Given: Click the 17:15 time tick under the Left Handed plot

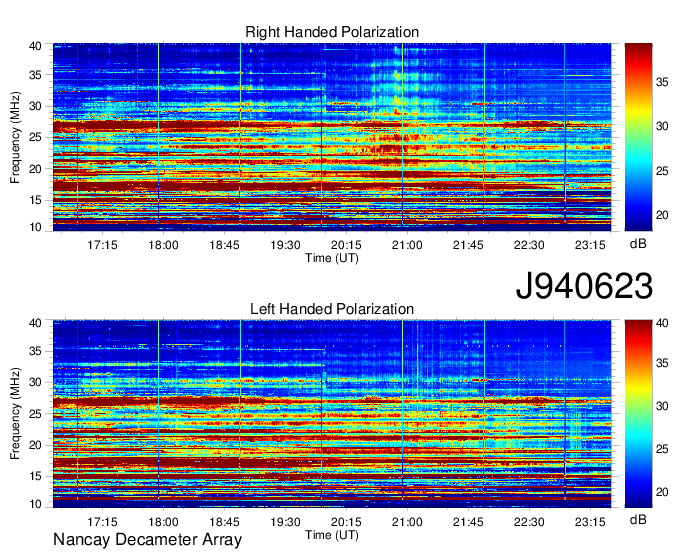Looking at the screenshot, I should coord(102,522).
